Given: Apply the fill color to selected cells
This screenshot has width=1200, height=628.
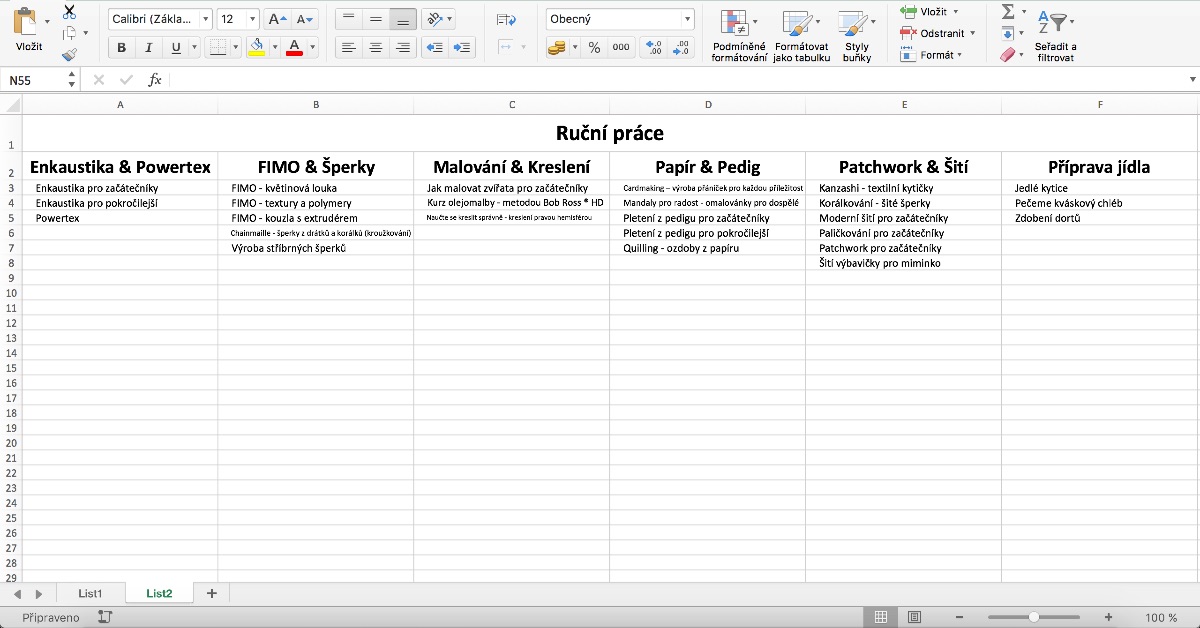Looking at the screenshot, I should 258,46.
